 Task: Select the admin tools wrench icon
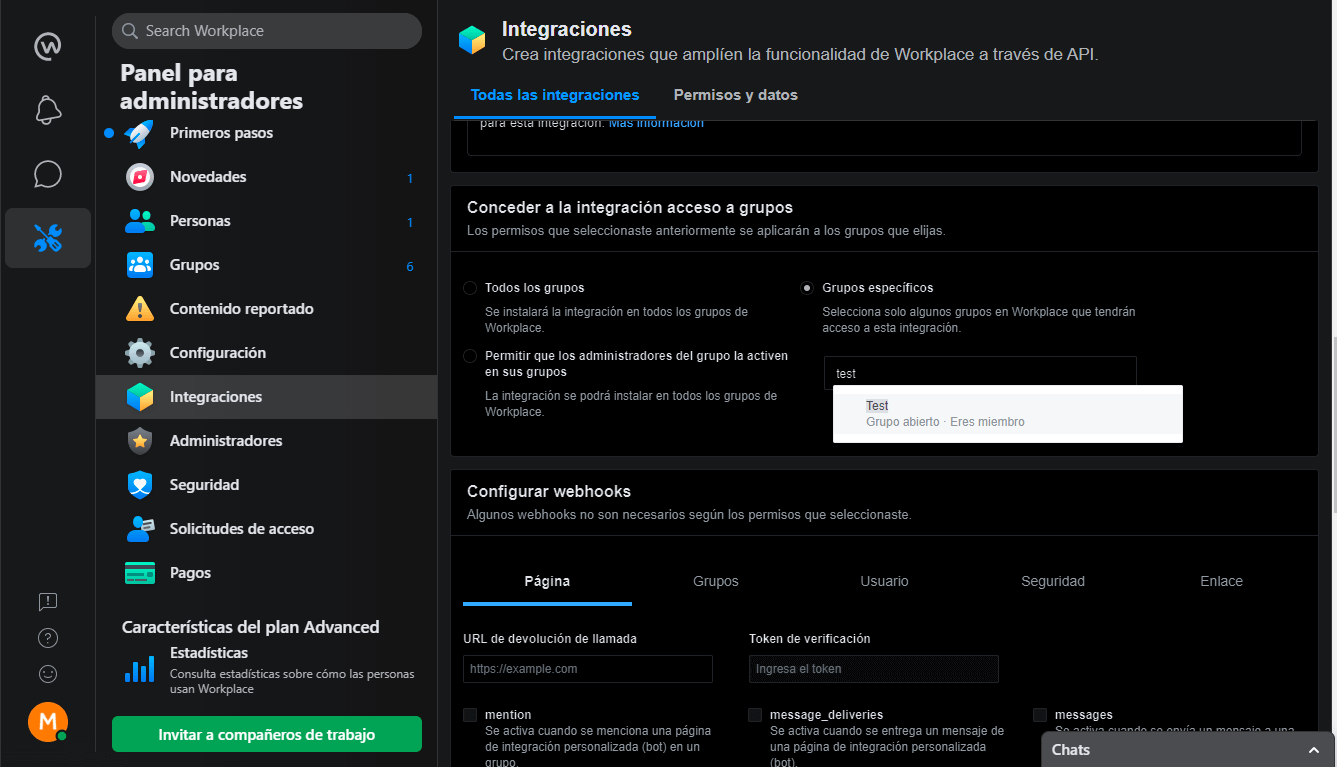coord(48,238)
